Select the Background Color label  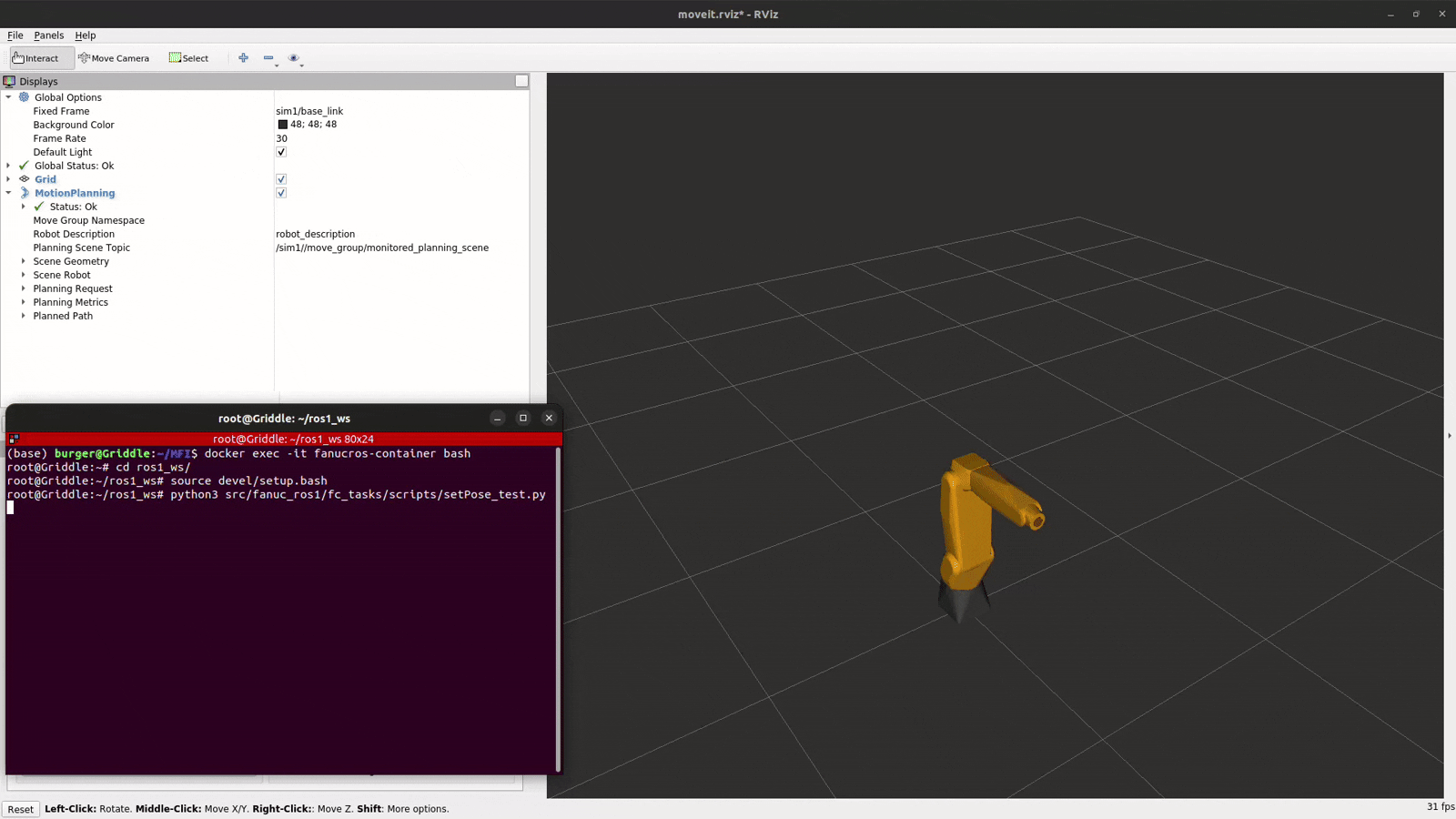pyautogui.click(x=74, y=125)
